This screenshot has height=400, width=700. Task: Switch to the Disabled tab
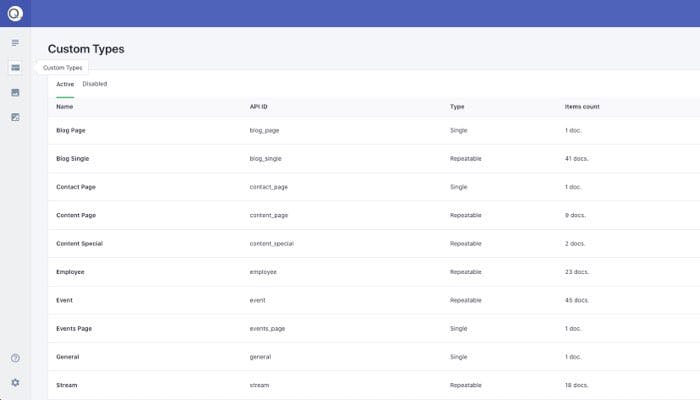coord(95,84)
